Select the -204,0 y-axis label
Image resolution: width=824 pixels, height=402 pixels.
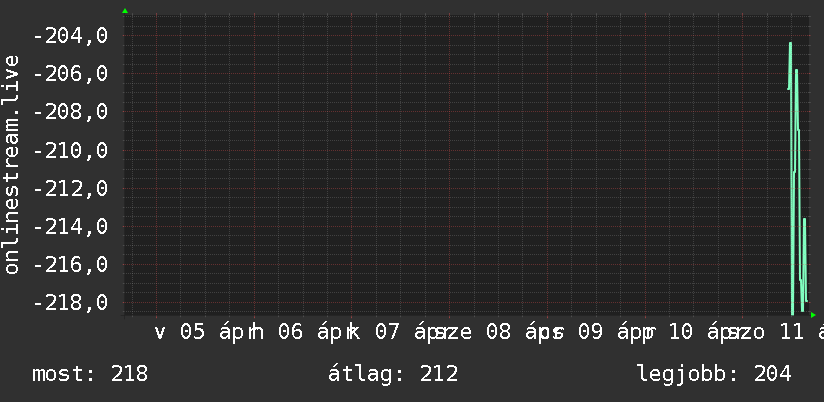(70, 36)
